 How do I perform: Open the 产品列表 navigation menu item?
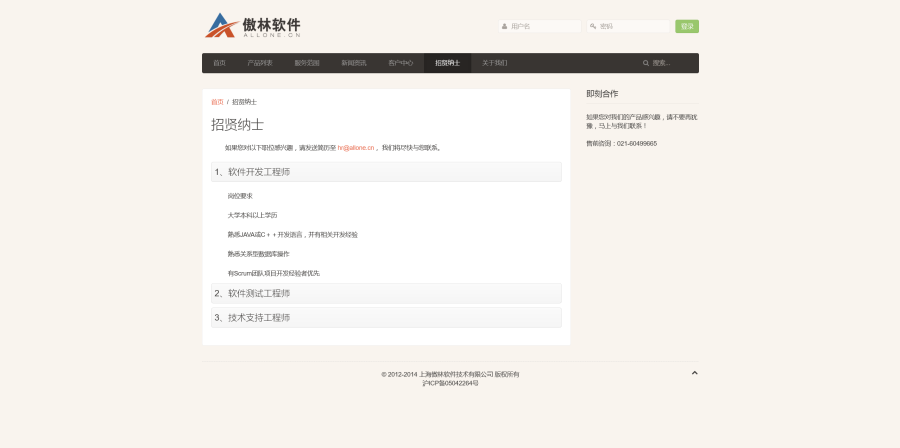tap(260, 63)
